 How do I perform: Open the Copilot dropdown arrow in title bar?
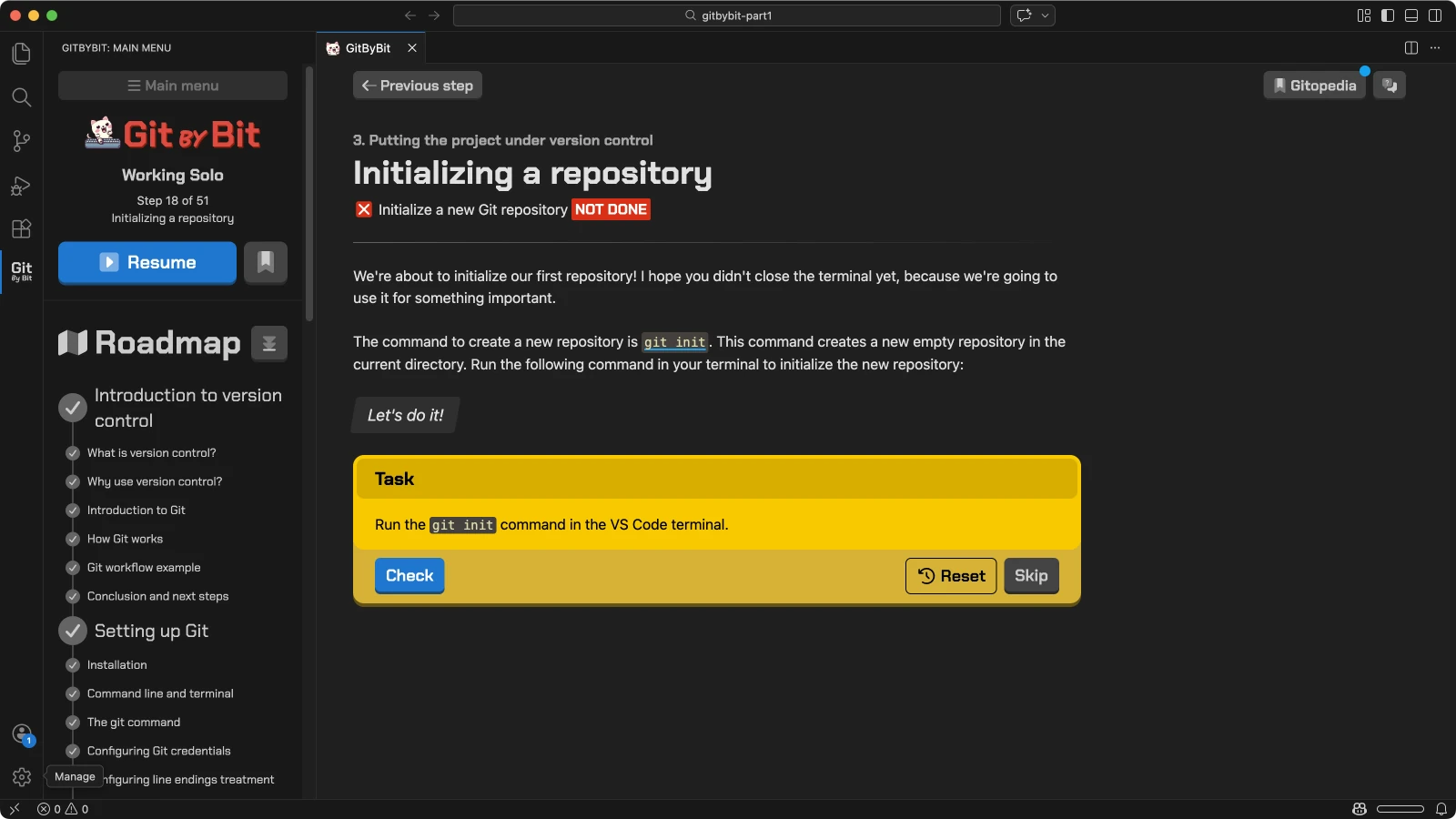point(1046,15)
